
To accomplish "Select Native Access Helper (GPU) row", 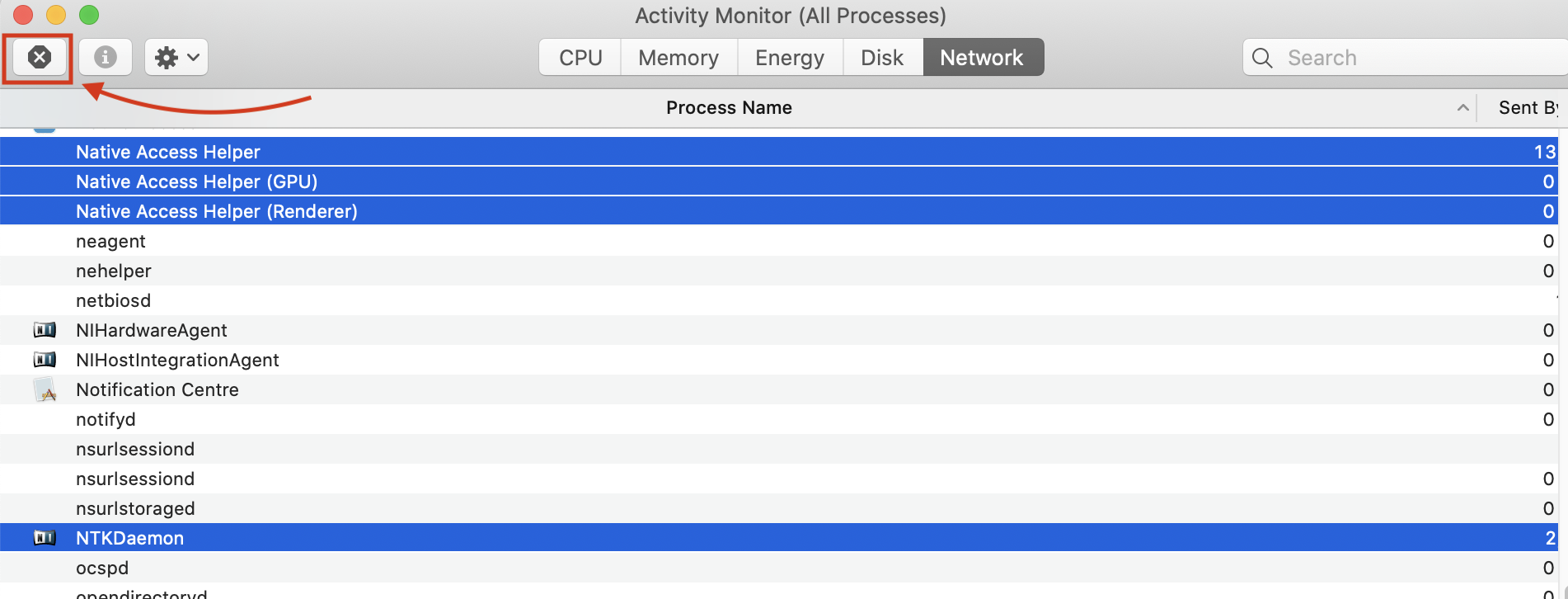I will coord(779,182).
